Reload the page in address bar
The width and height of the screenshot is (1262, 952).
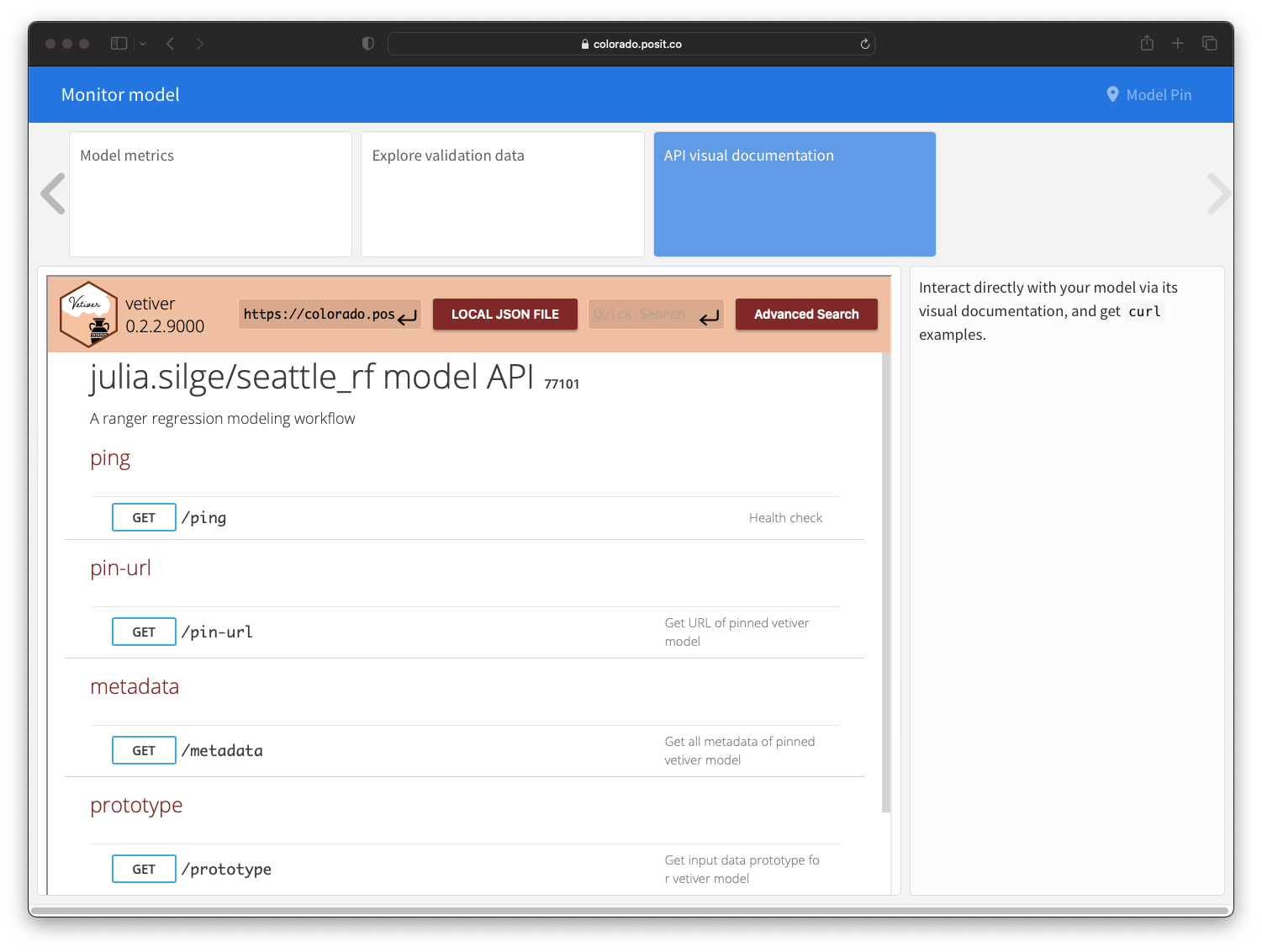(864, 44)
